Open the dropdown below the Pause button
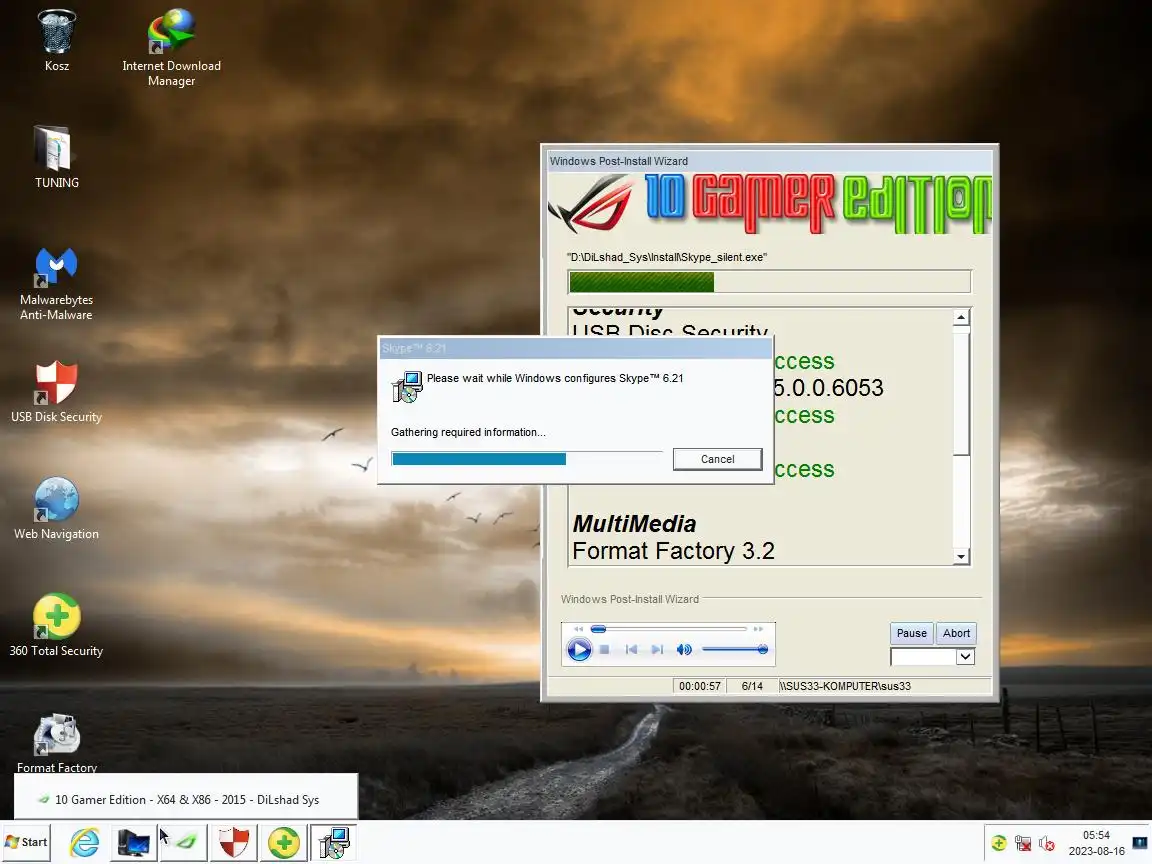Viewport: 1152px width, 864px height. [965, 657]
